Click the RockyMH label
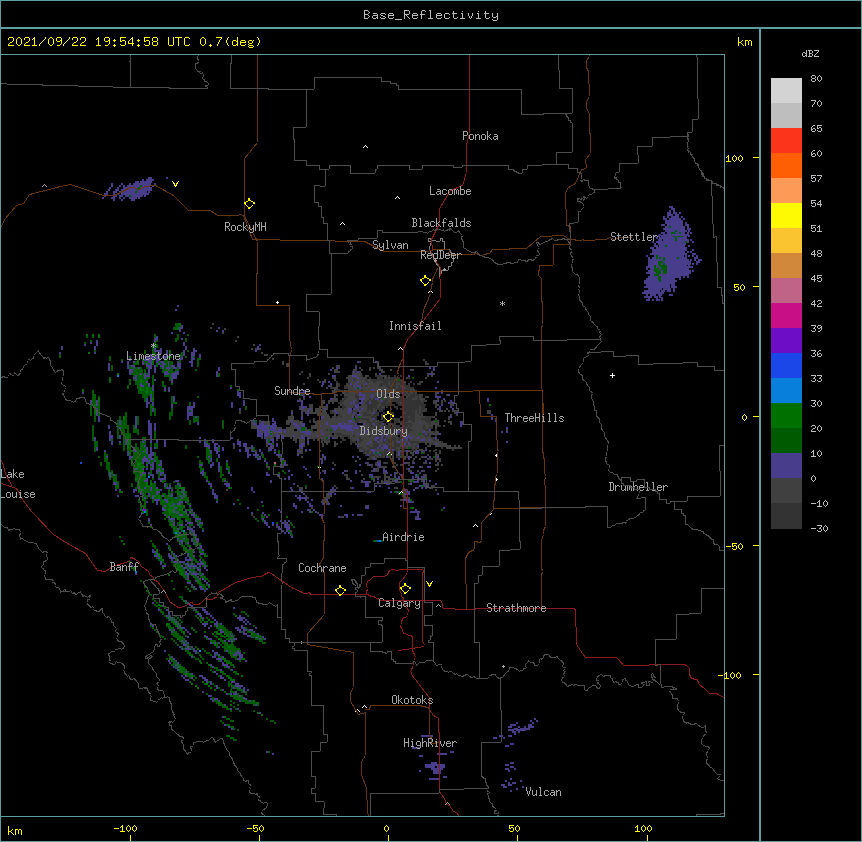The height and width of the screenshot is (842, 862). coord(245,227)
